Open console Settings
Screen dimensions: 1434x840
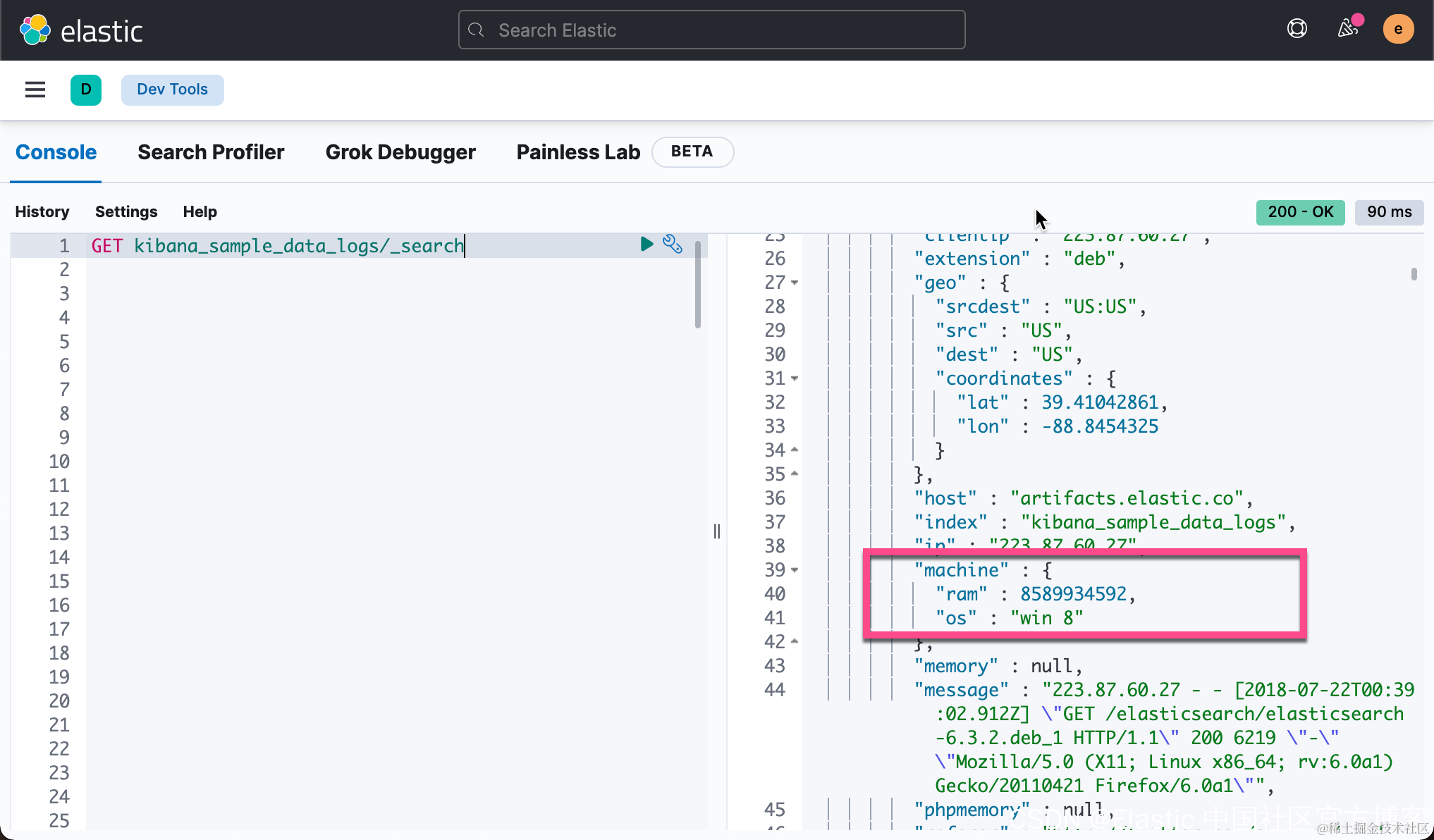coord(126,211)
